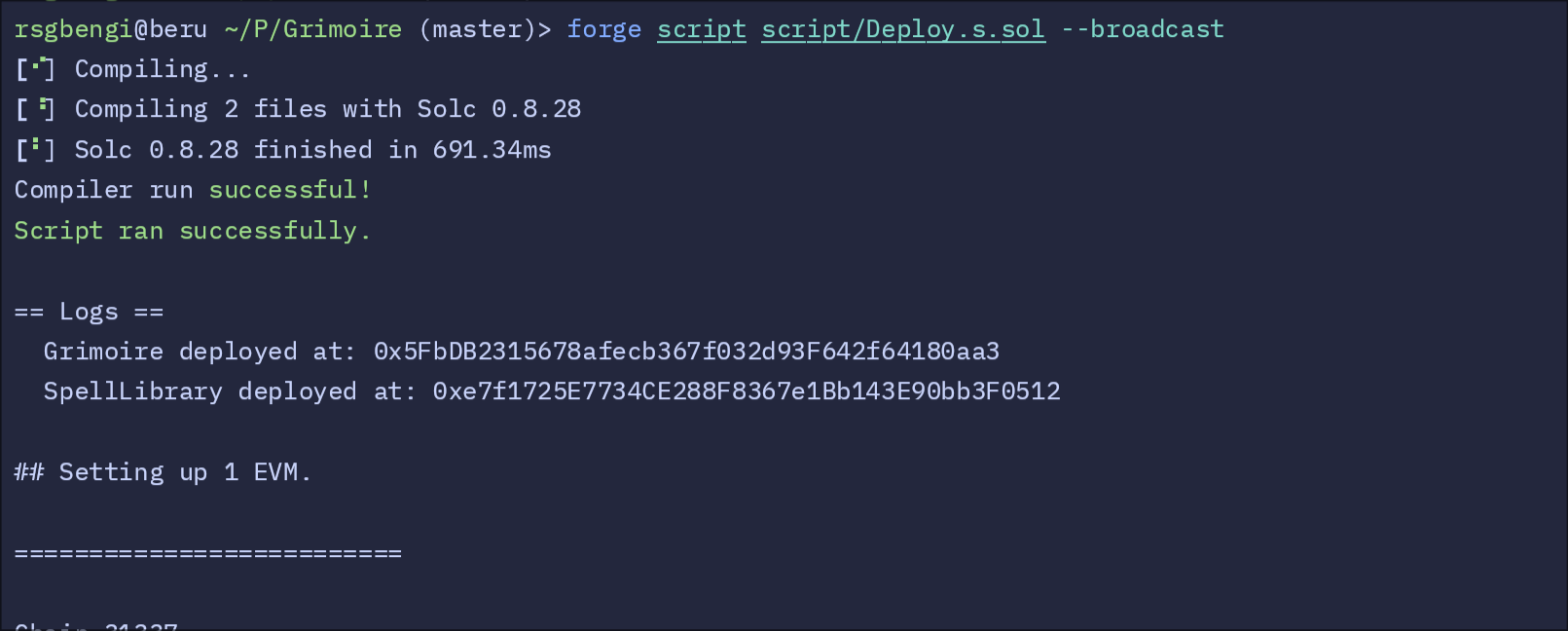Click the "Script ran successfully." line
The height and width of the screenshot is (631, 1568).
click(x=192, y=231)
